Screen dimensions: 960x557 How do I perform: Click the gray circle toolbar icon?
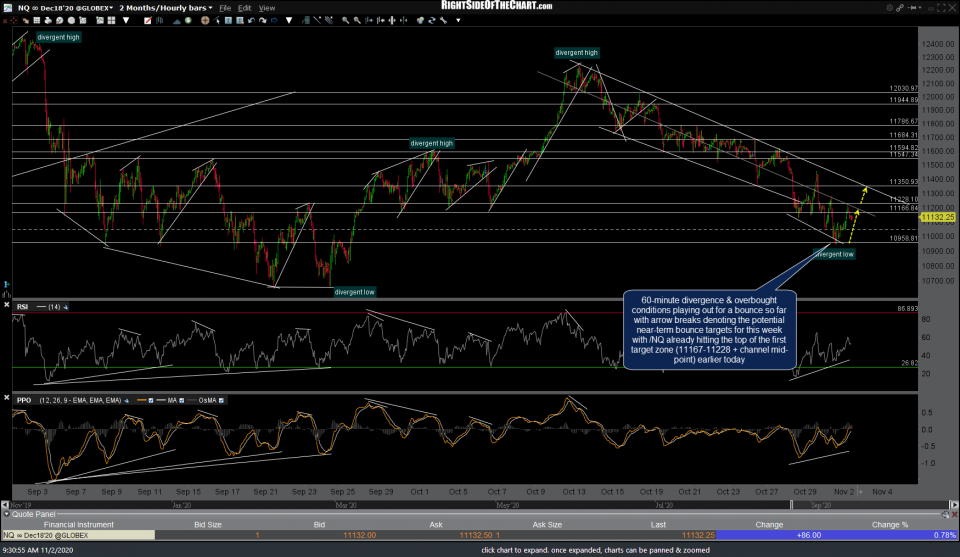click(71, 20)
